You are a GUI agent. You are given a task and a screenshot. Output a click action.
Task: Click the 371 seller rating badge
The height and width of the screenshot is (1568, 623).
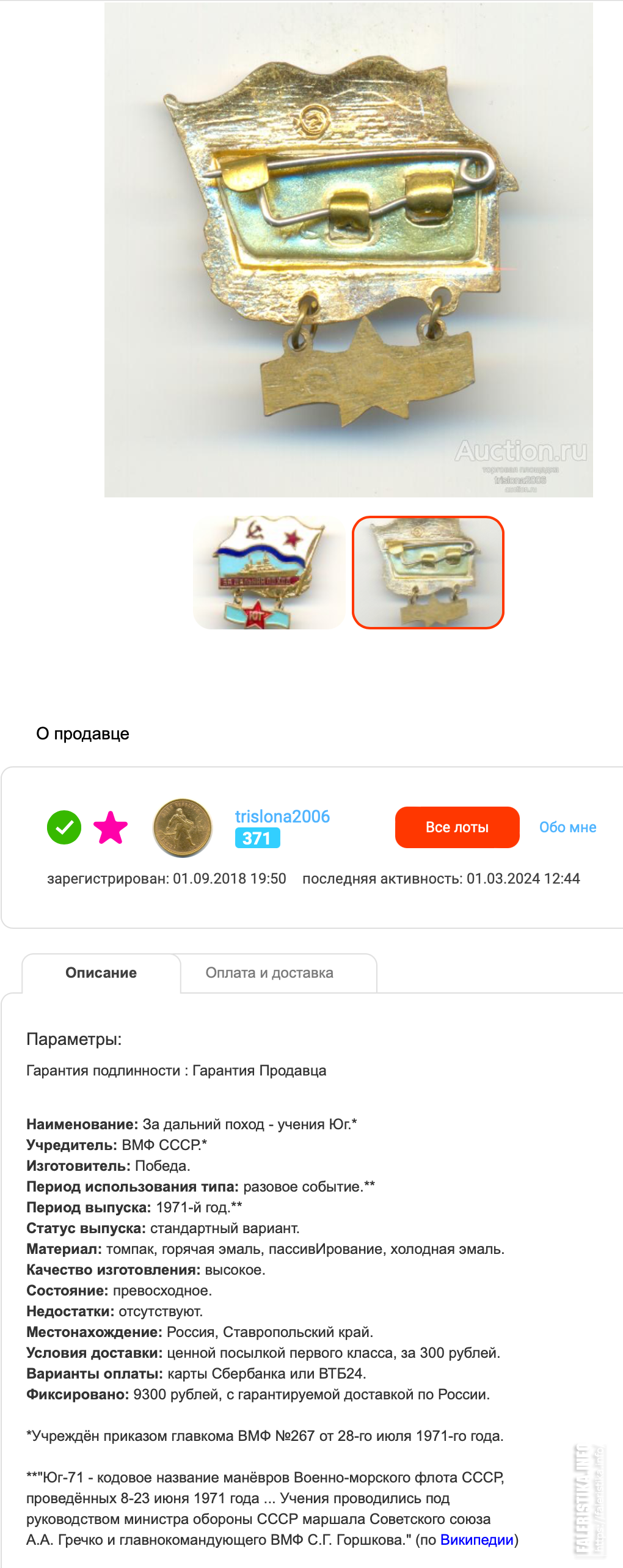pyautogui.click(x=257, y=838)
